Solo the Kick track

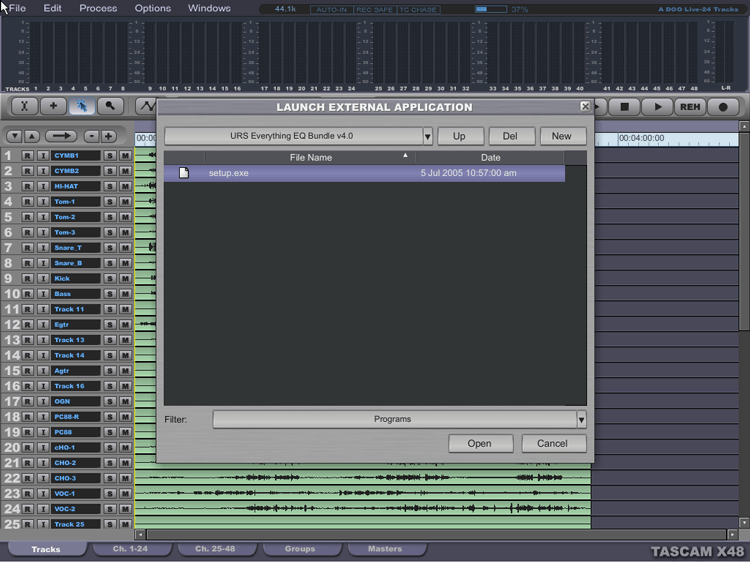pyautogui.click(x=110, y=278)
